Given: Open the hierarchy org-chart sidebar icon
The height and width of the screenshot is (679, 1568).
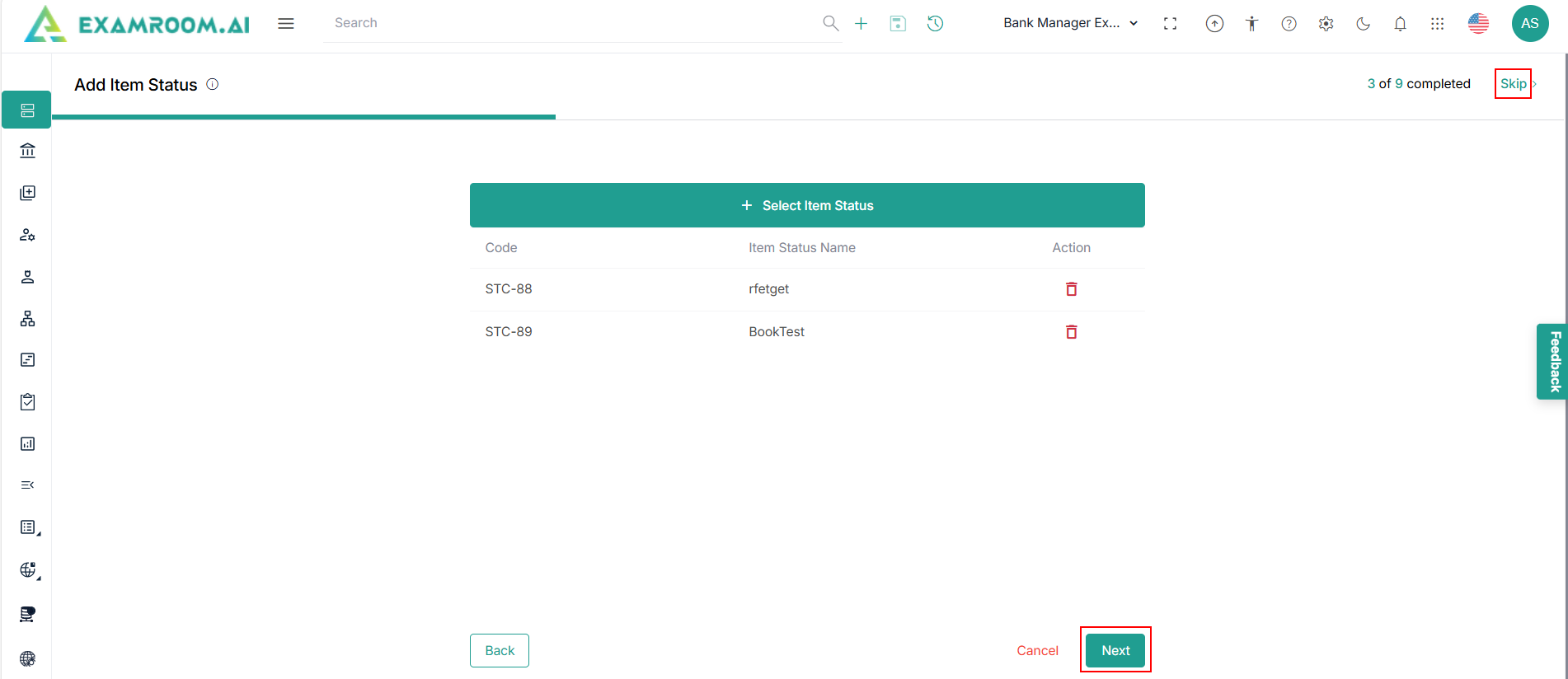Looking at the screenshot, I should 27,319.
